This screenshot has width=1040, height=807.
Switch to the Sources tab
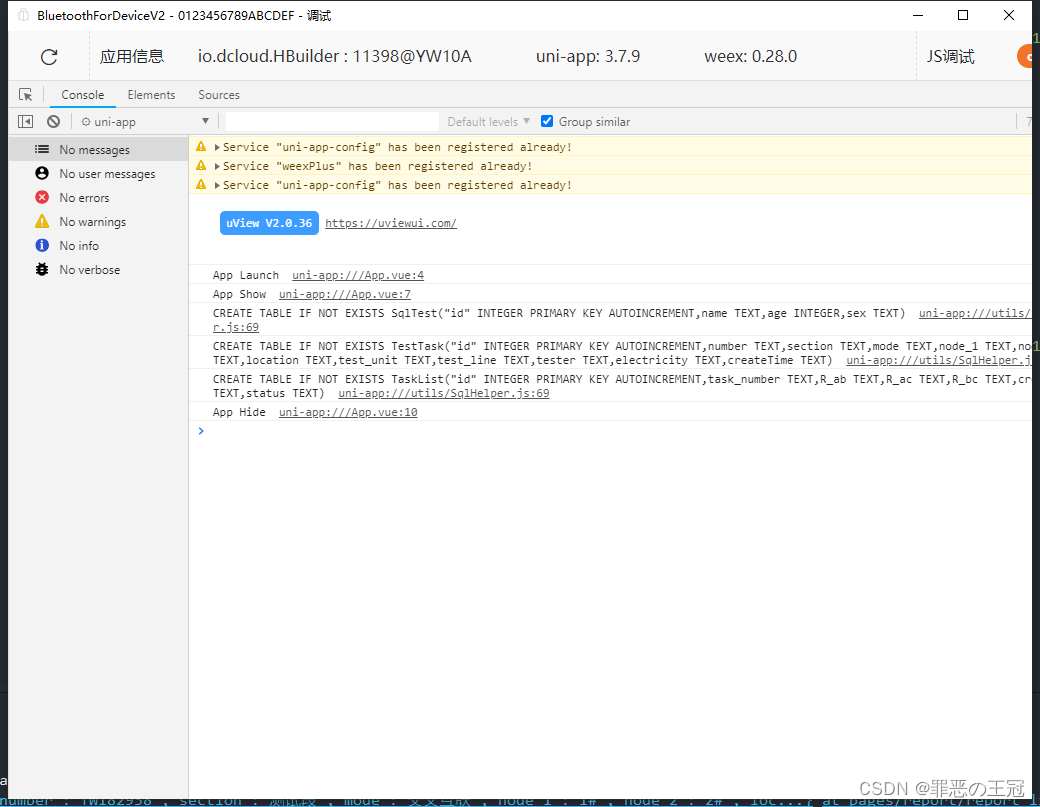coord(218,94)
